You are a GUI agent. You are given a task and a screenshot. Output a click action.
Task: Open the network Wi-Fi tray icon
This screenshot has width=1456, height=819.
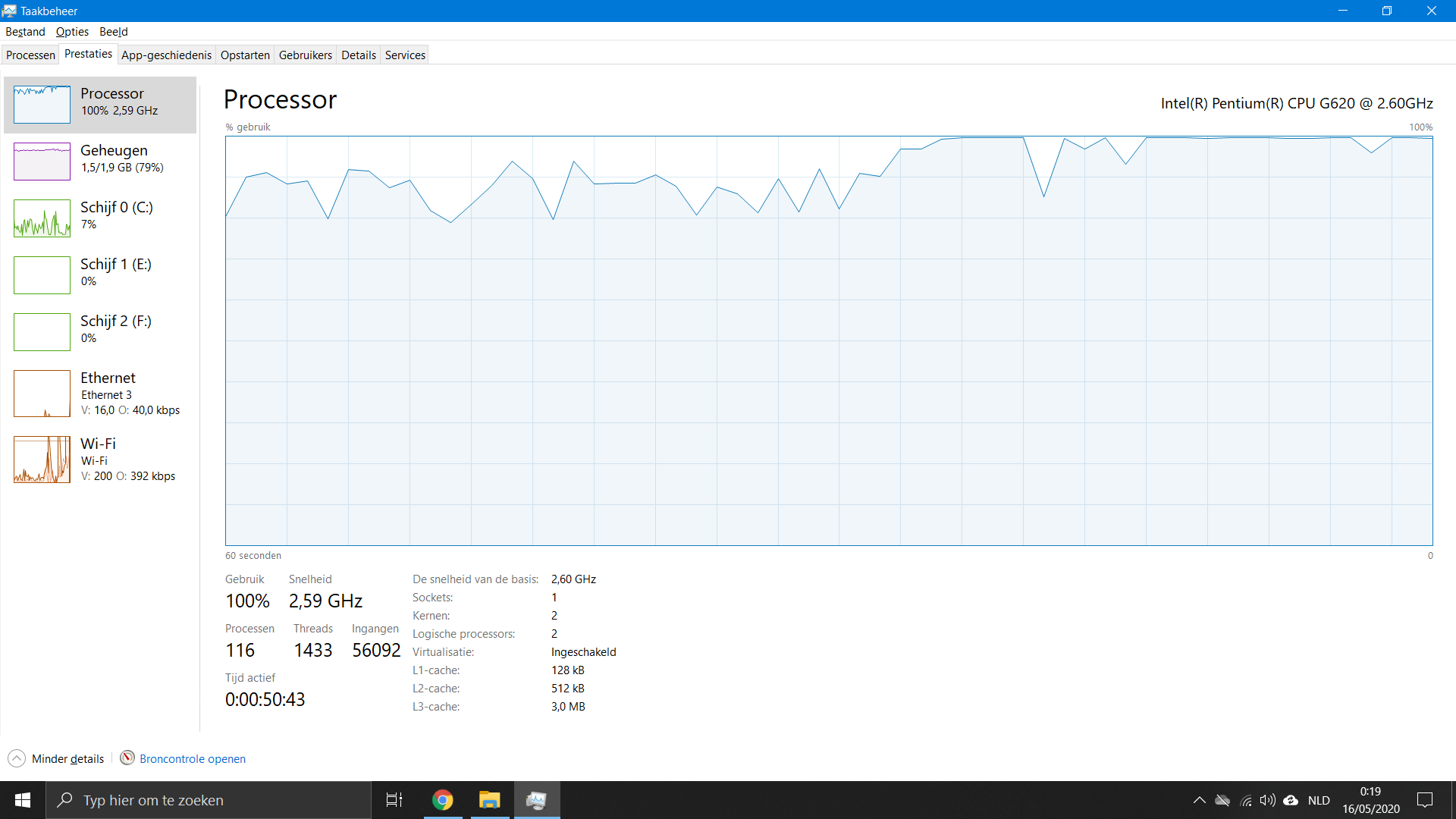click(x=1245, y=800)
